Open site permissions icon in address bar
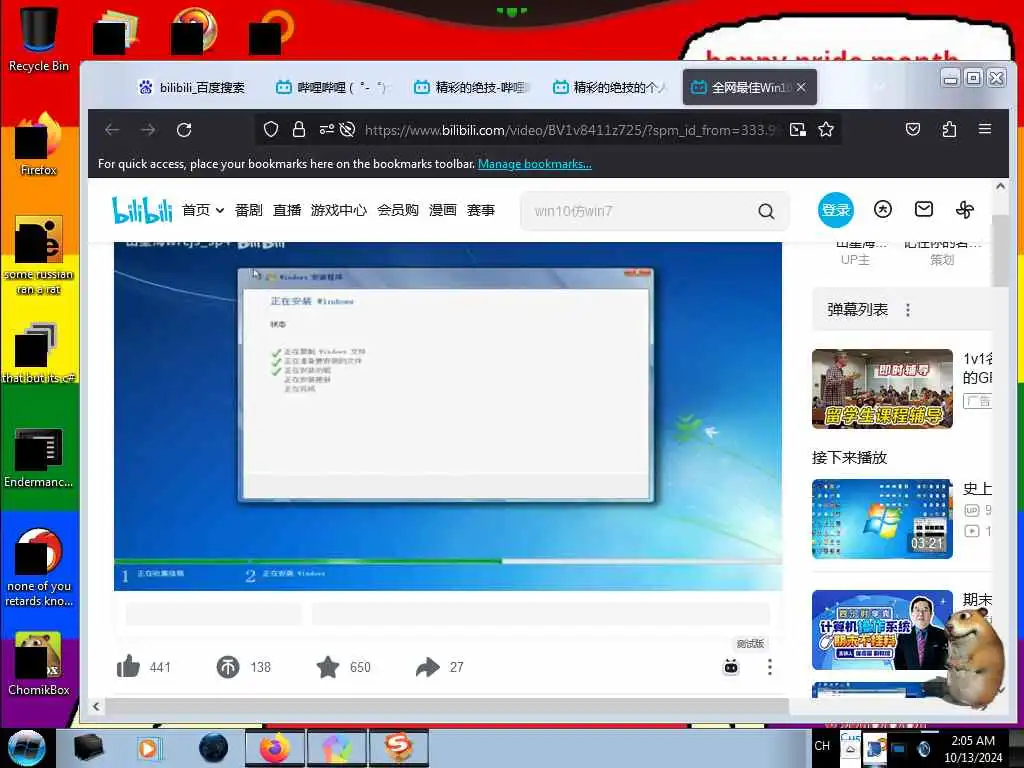Screen dimensions: 1024x768 coord(327,129)
